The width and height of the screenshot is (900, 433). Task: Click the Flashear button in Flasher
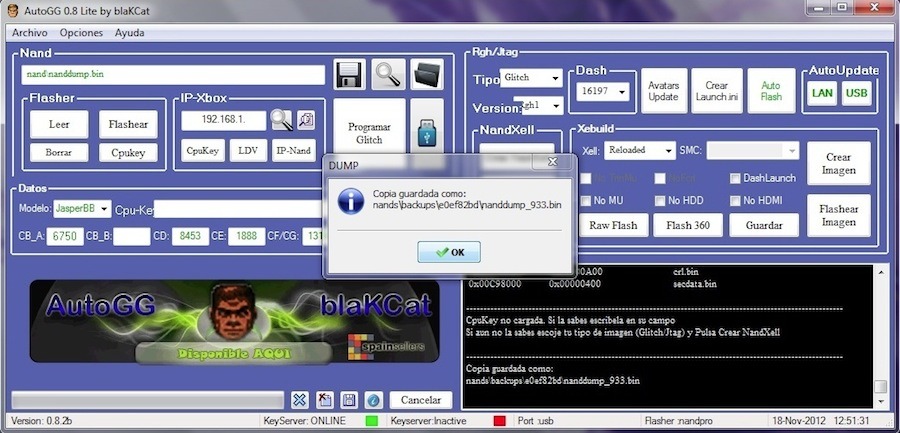[x=129, y=124]
